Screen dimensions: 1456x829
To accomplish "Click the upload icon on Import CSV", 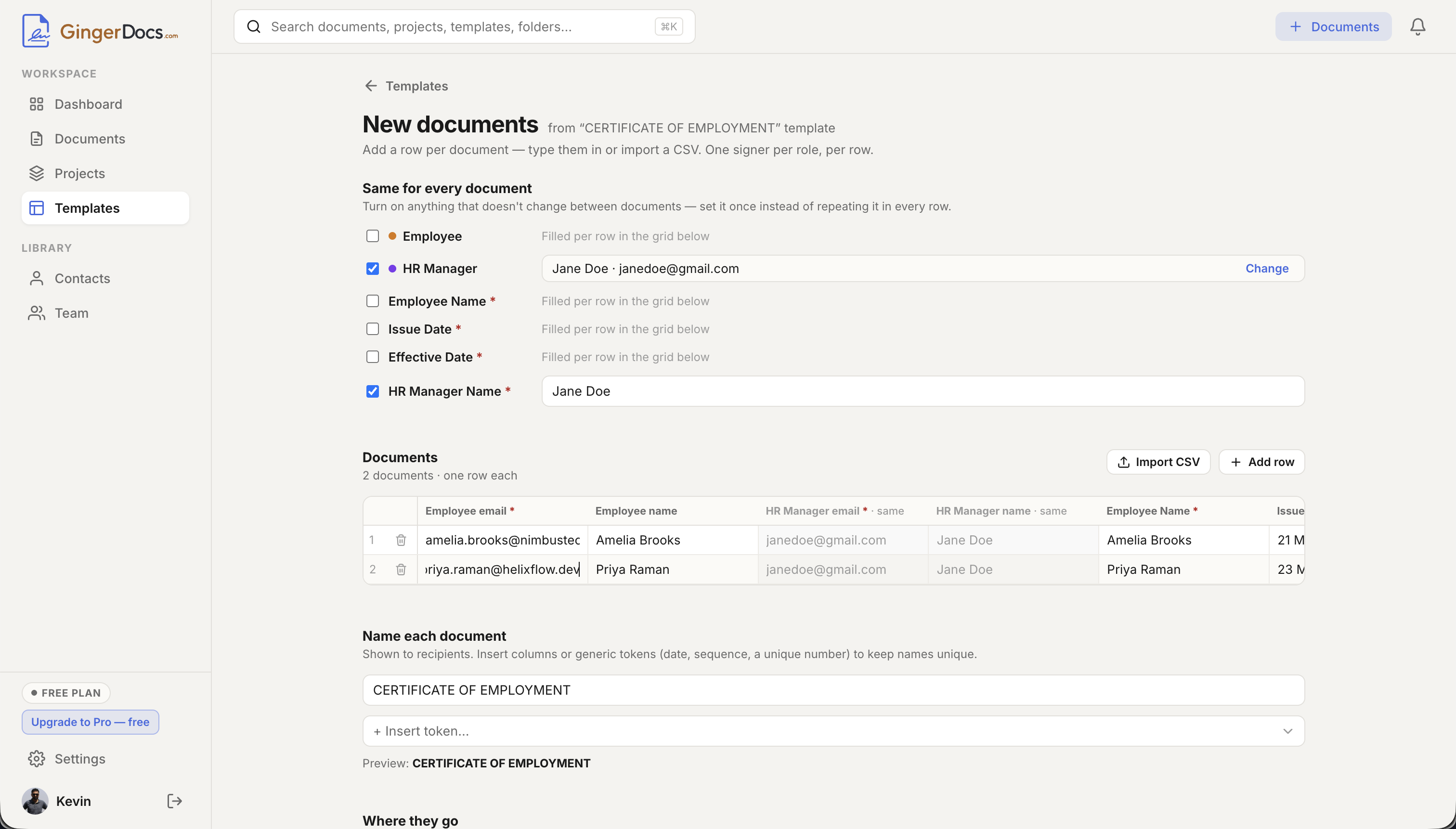I will [1123, 462].
